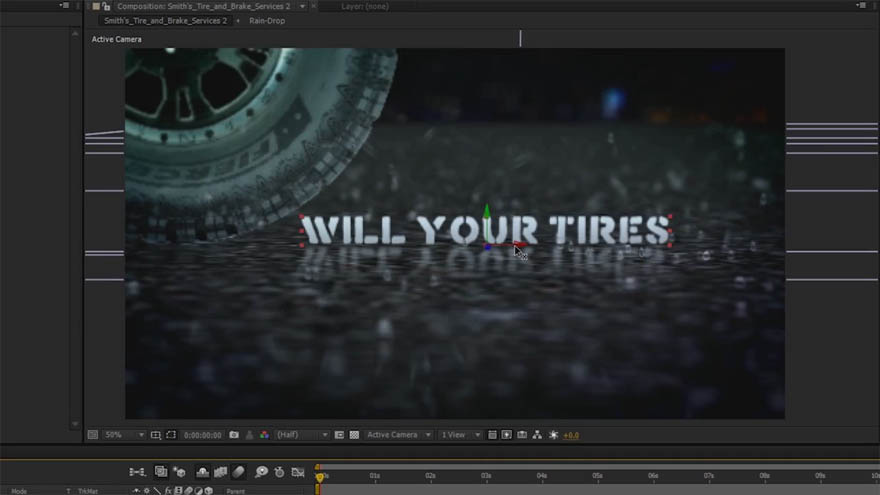This screenshot has width=880, height=495.
Task: Click the Collapse Transformations column icon
Action: (146, 491)
